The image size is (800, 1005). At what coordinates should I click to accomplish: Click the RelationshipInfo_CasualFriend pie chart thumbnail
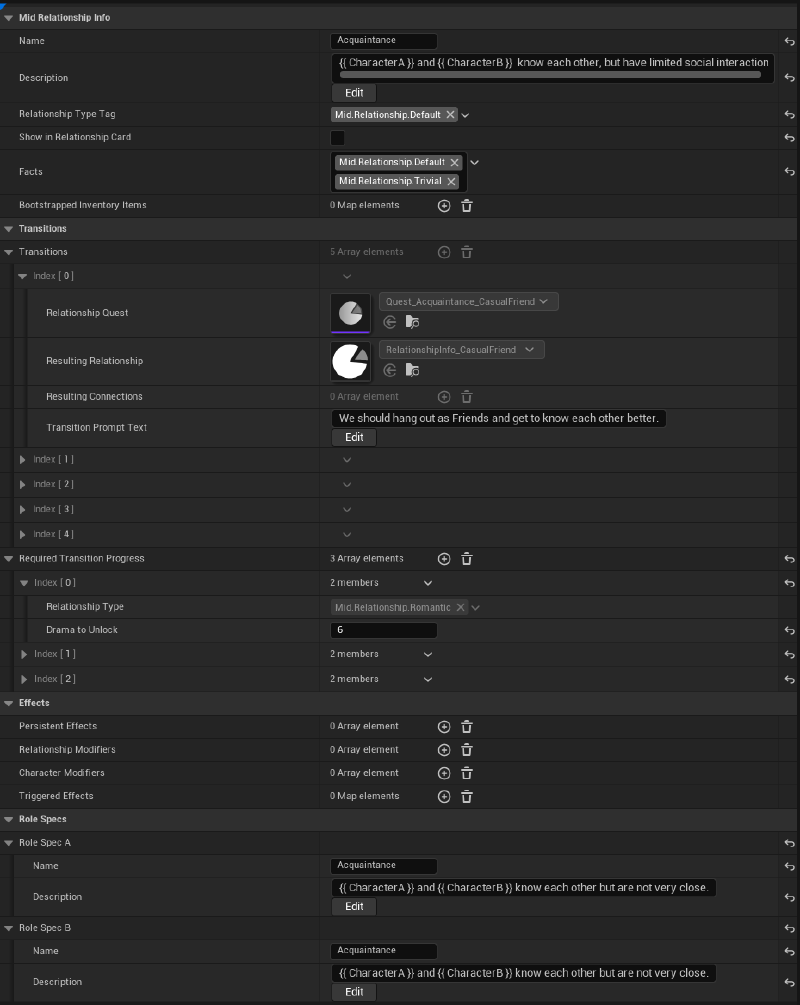351,362
